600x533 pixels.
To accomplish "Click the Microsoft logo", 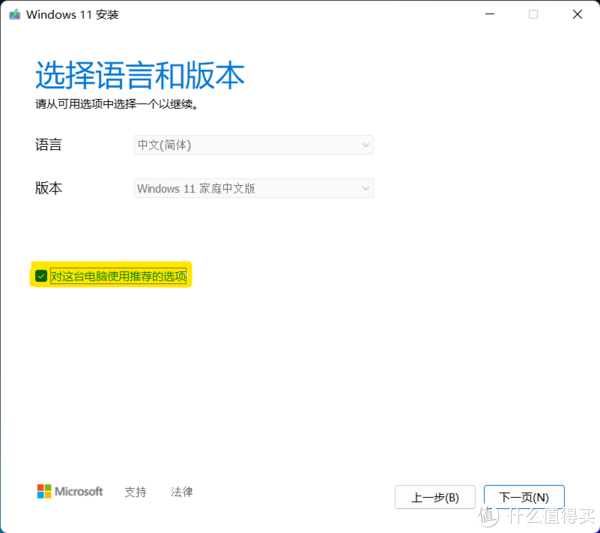I will click(70, 491).
